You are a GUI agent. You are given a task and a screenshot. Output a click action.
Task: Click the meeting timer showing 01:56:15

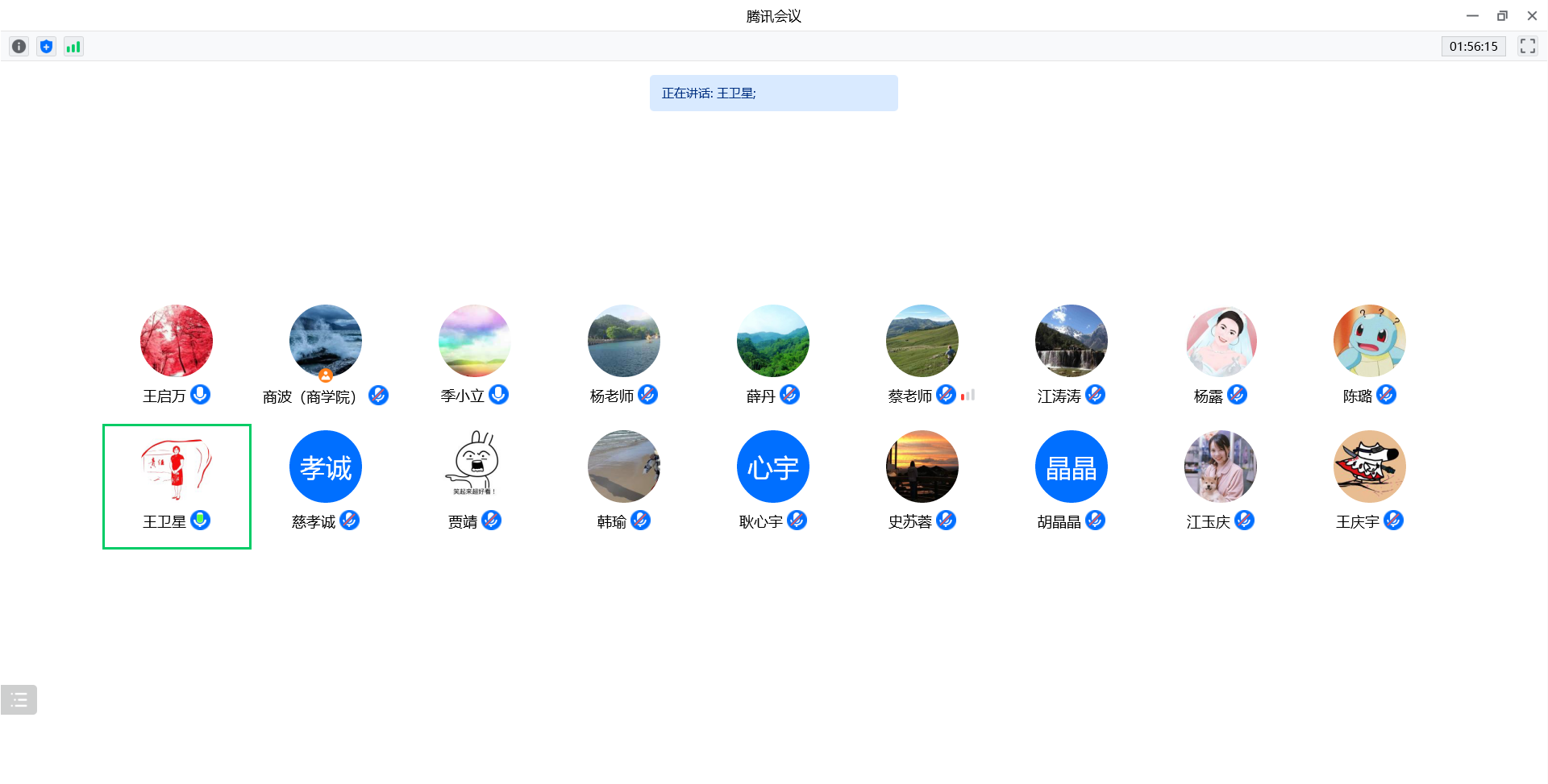pos(1473,46)
